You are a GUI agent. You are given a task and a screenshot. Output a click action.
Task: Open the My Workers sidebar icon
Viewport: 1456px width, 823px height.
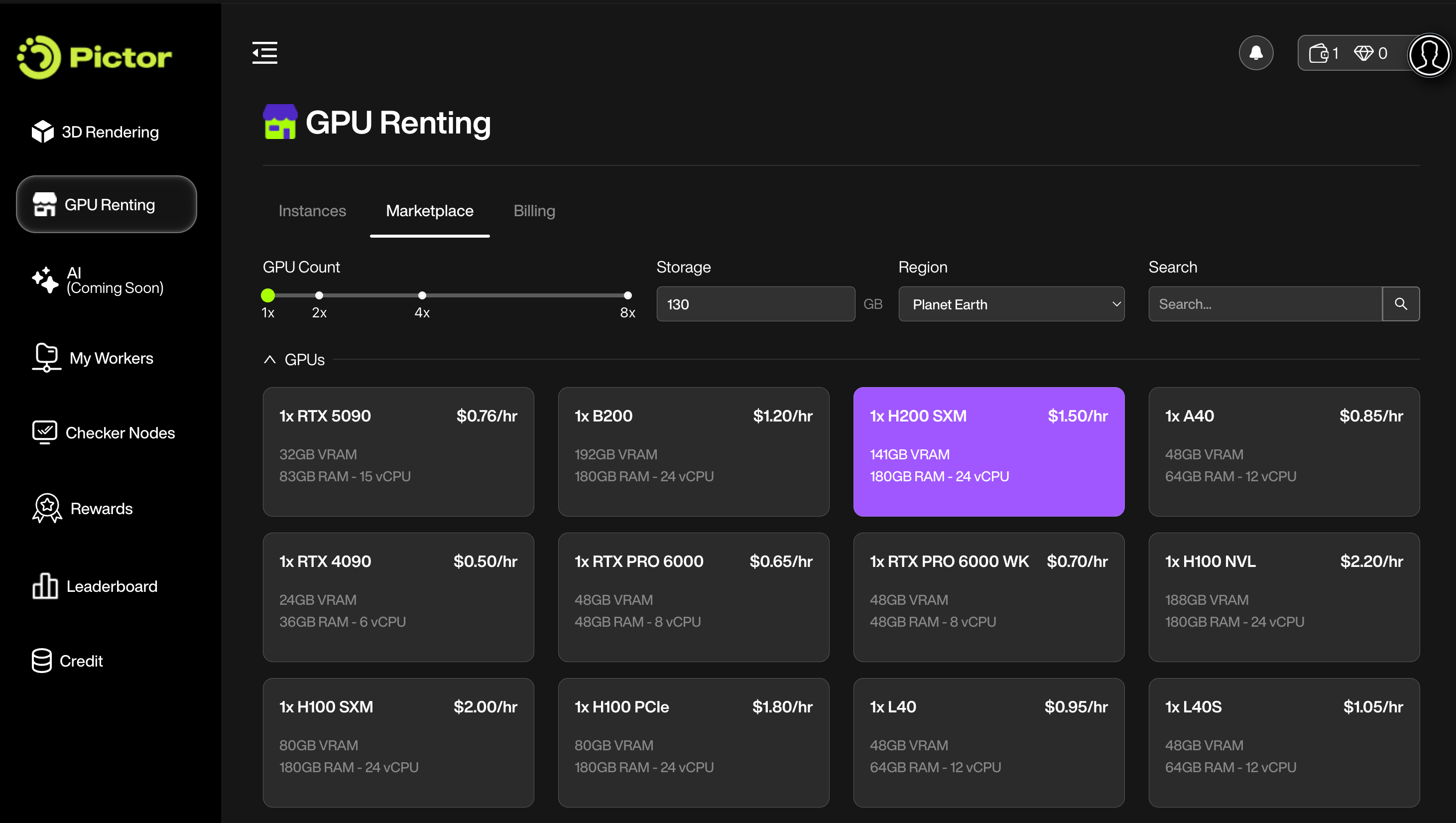[45, 358]
